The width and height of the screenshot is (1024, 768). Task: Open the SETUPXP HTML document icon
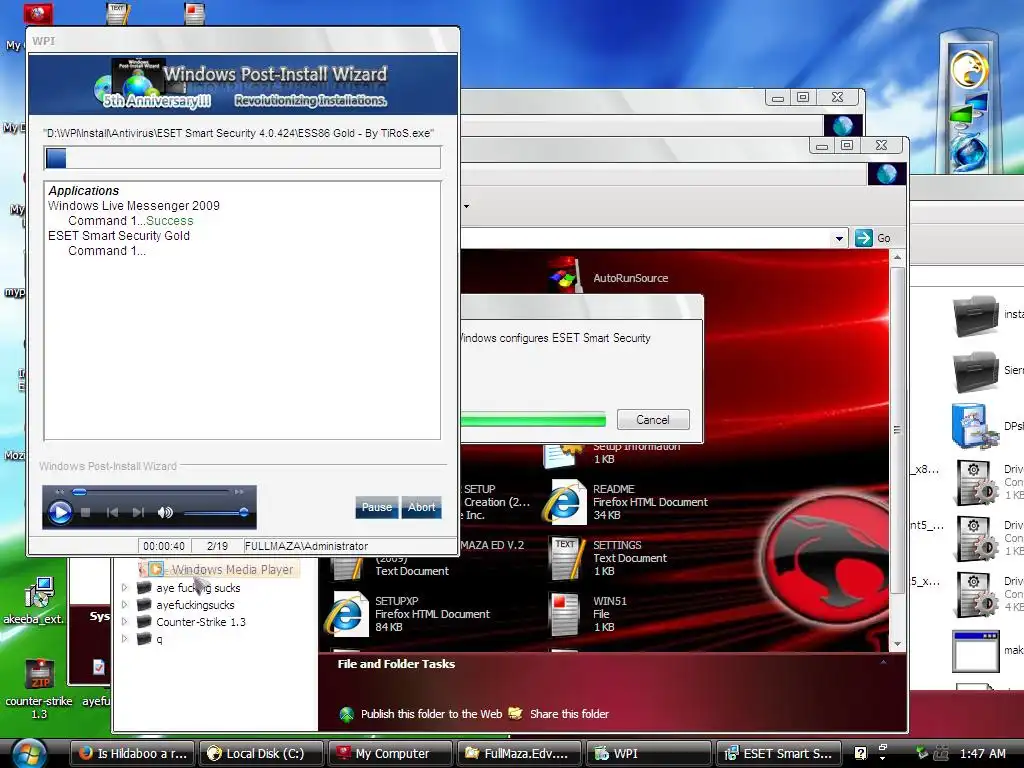point(346,614)
